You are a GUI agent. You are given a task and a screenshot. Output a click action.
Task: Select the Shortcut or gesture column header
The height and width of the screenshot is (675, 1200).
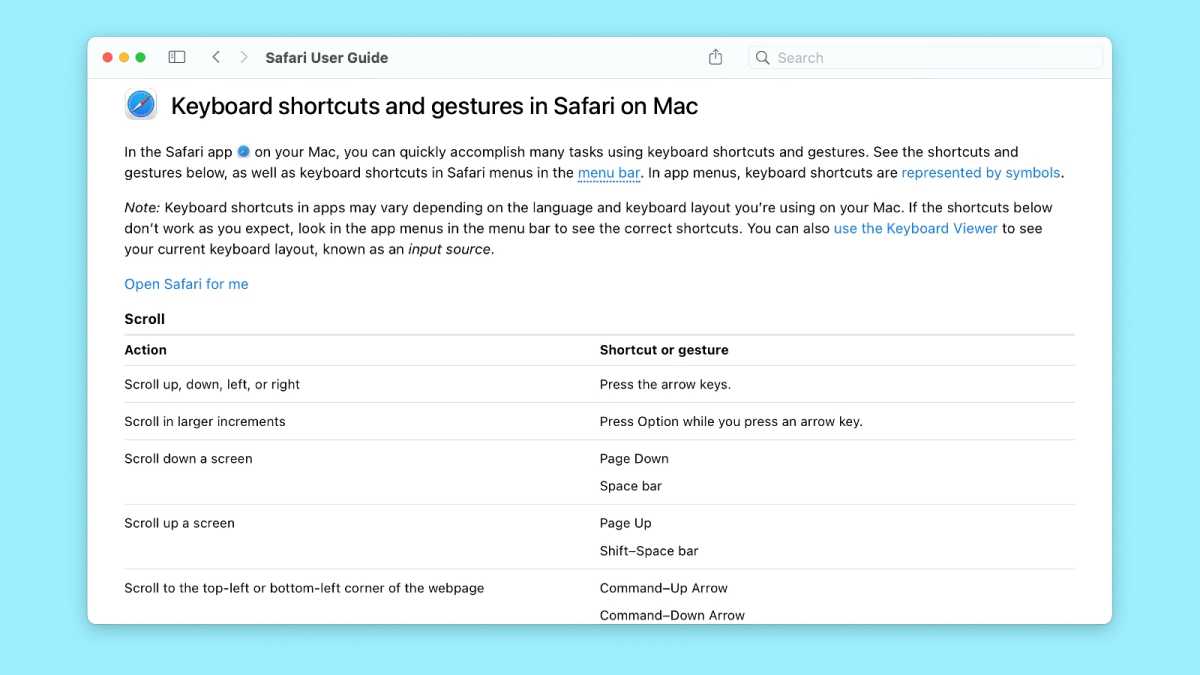pos(664,349)
